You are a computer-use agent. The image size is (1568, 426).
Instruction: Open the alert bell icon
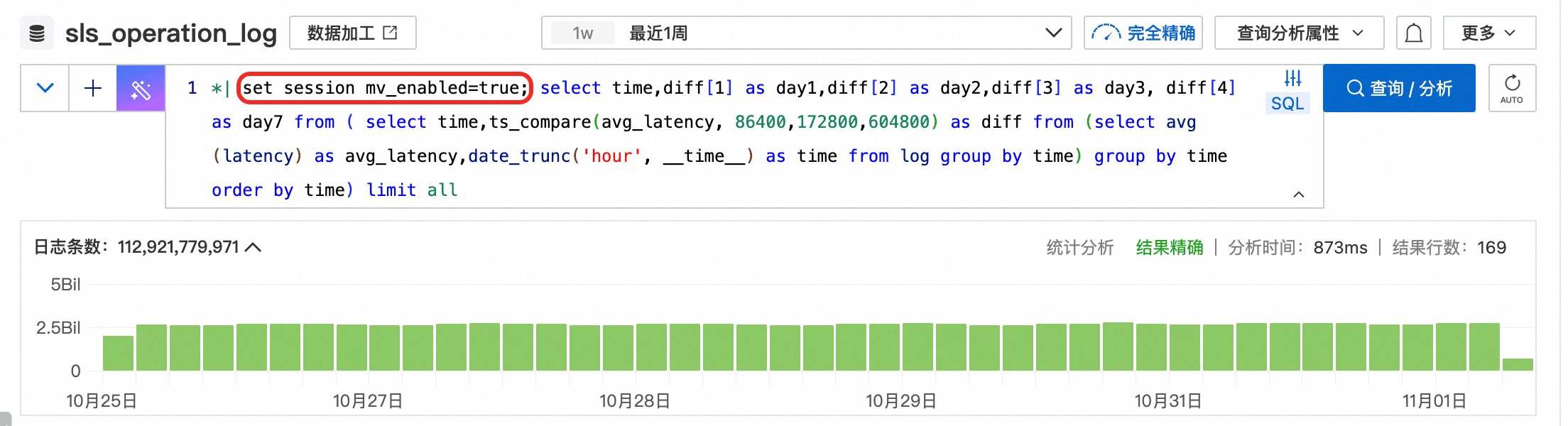click(1413, 33)
